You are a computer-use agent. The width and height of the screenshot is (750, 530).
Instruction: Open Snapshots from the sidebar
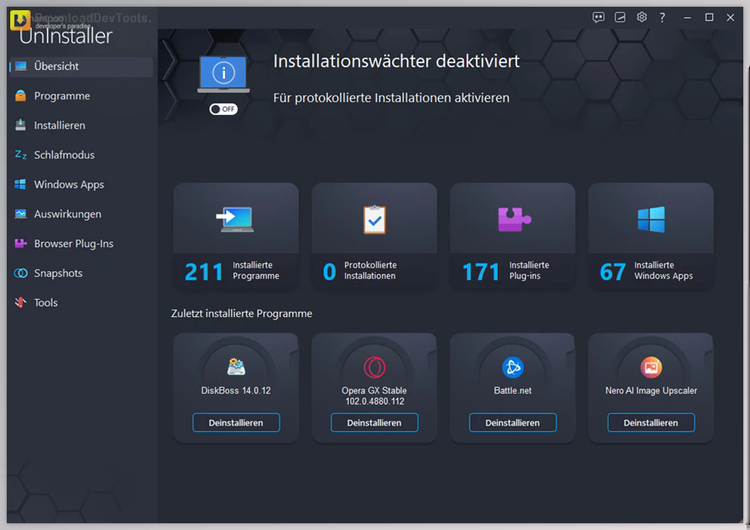coord(58,273)
